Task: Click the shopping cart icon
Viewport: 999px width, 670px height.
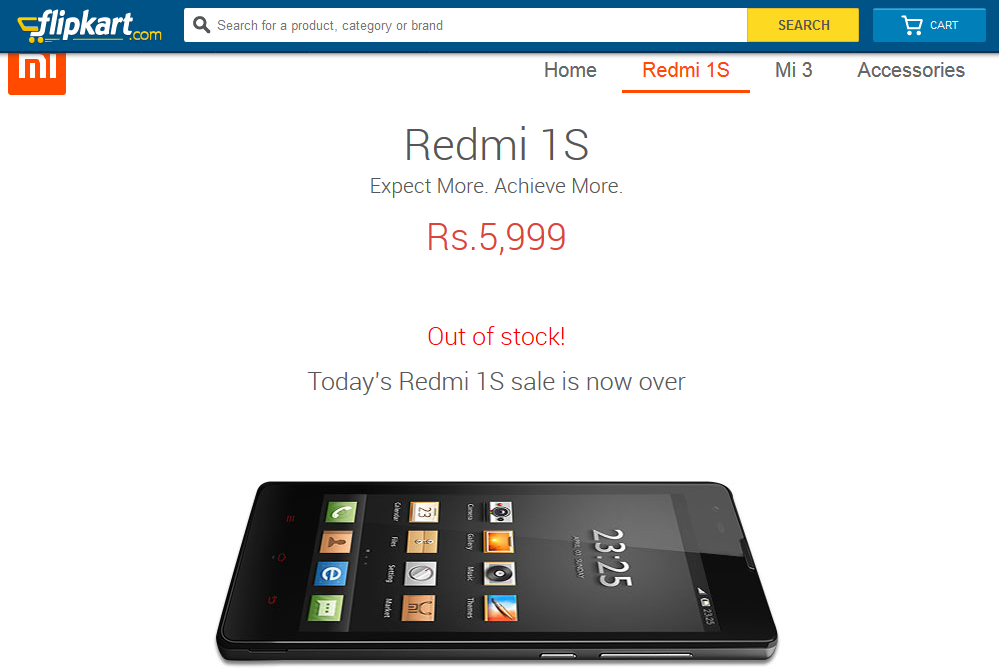Action: (x=912, y=25)
